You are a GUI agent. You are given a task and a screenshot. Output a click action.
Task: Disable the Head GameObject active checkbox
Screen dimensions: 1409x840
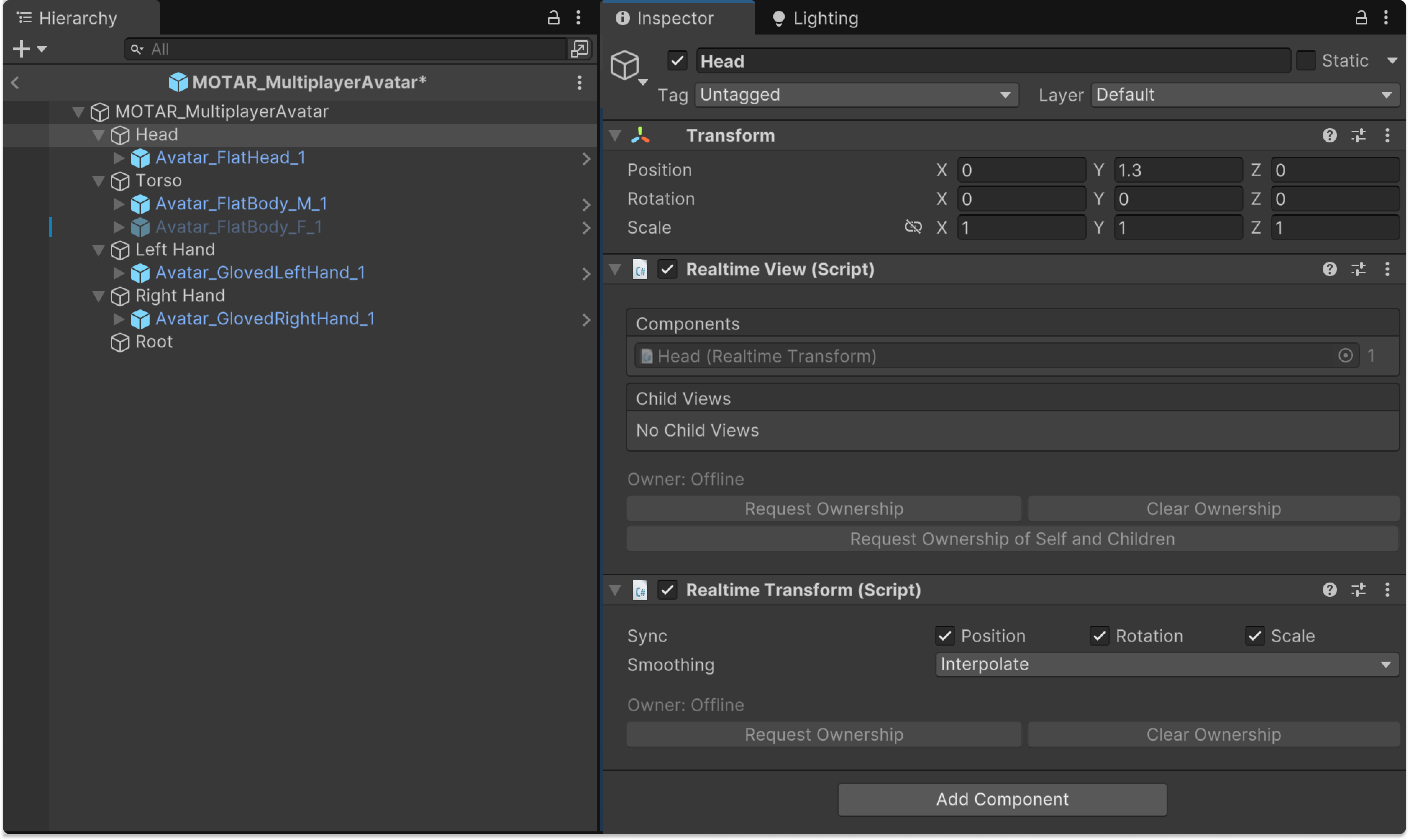pos(677,60)
